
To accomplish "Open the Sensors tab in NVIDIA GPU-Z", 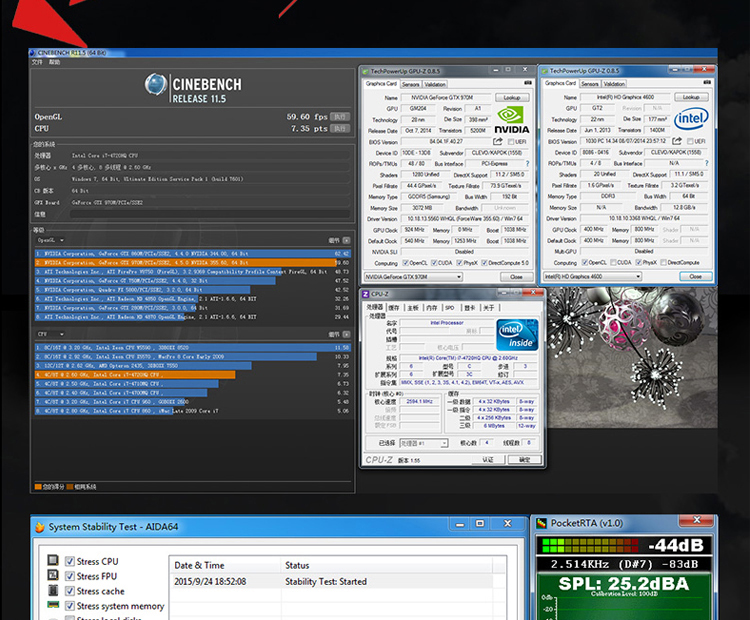I will coord(410,85).
